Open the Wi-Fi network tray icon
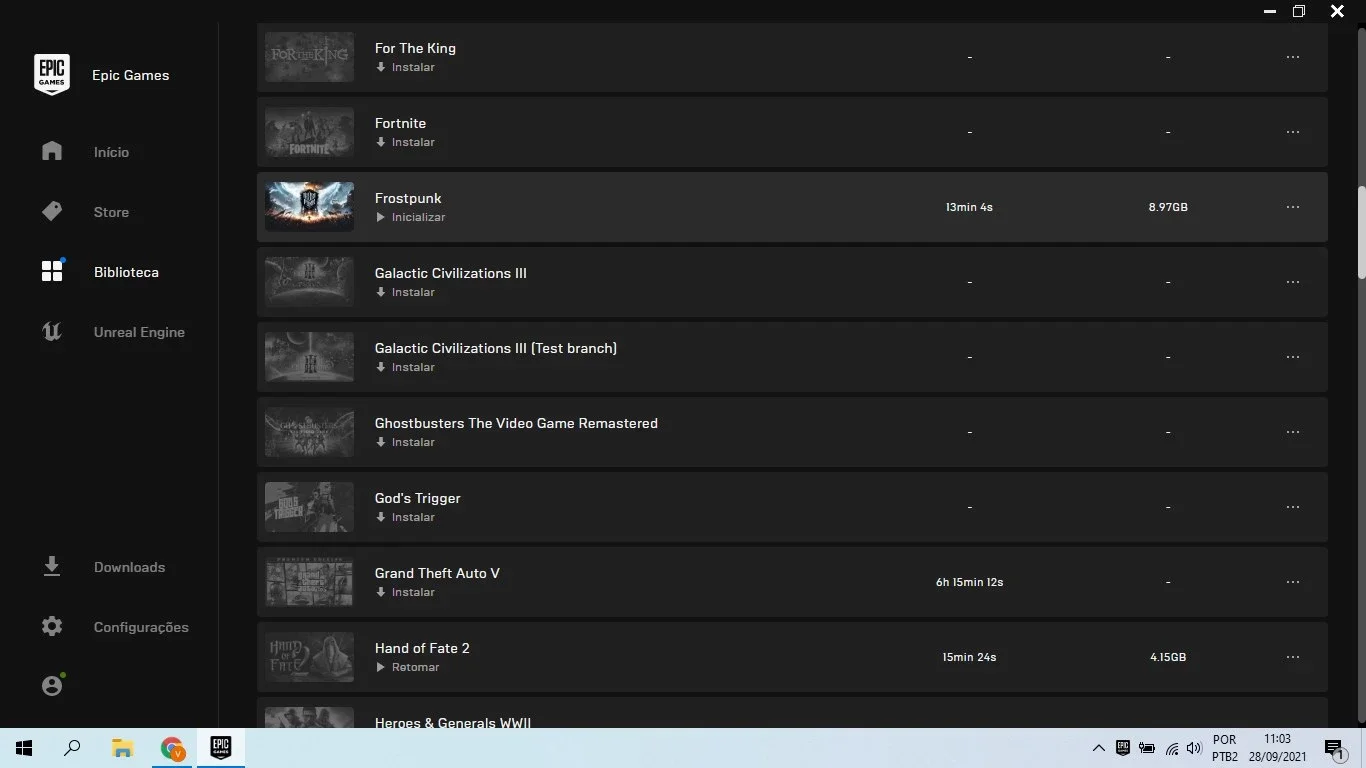 tap(1171, 748)
